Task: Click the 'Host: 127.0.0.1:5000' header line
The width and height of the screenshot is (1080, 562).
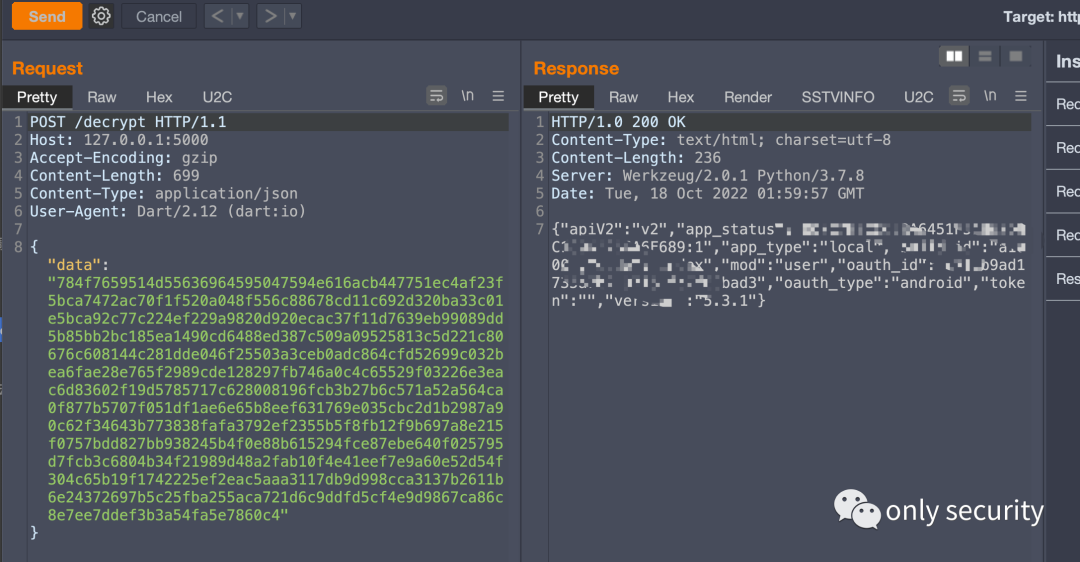Action: [x=119, y=140]
